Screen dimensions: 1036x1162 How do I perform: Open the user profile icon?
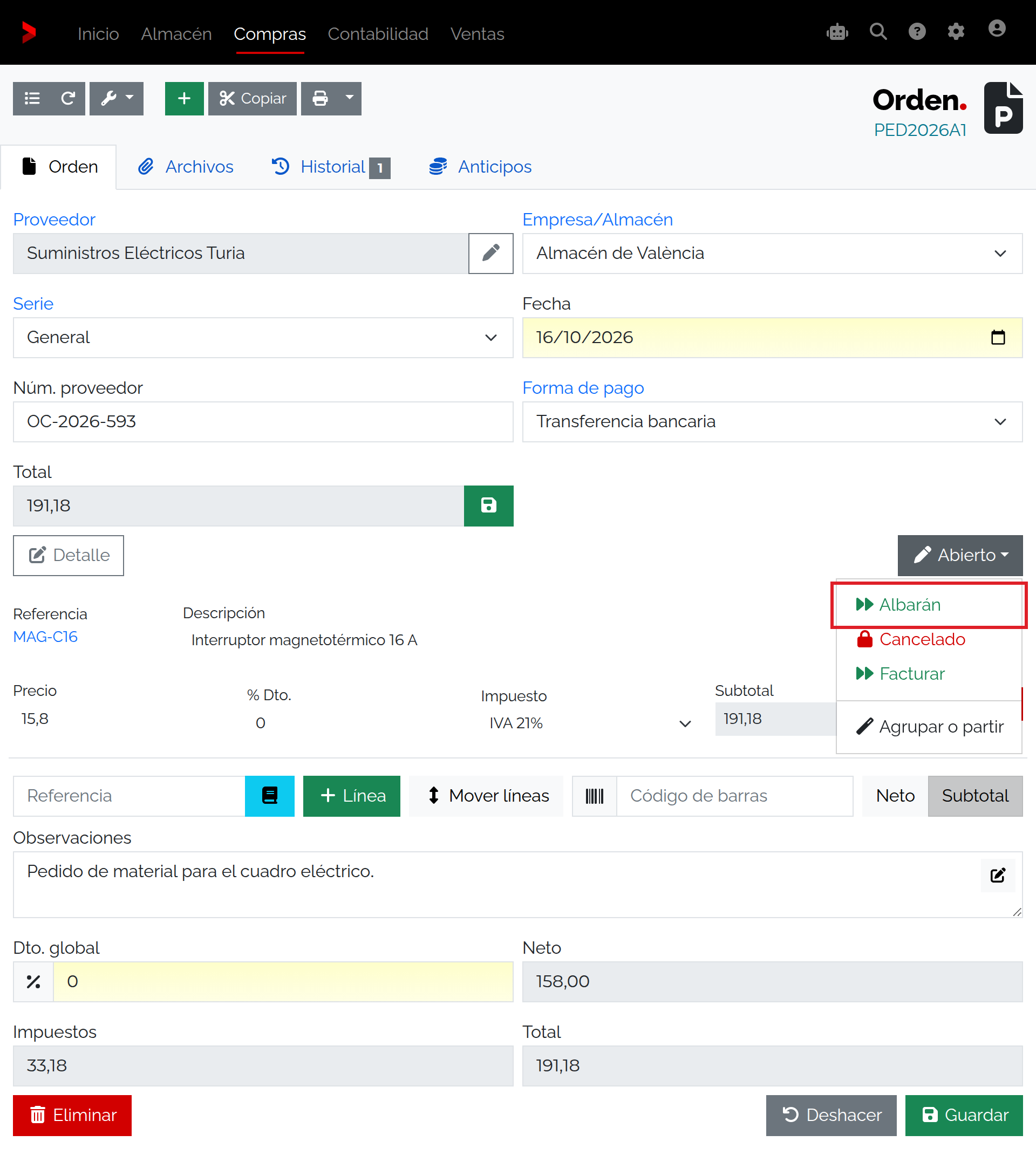(x=997, y=29)
